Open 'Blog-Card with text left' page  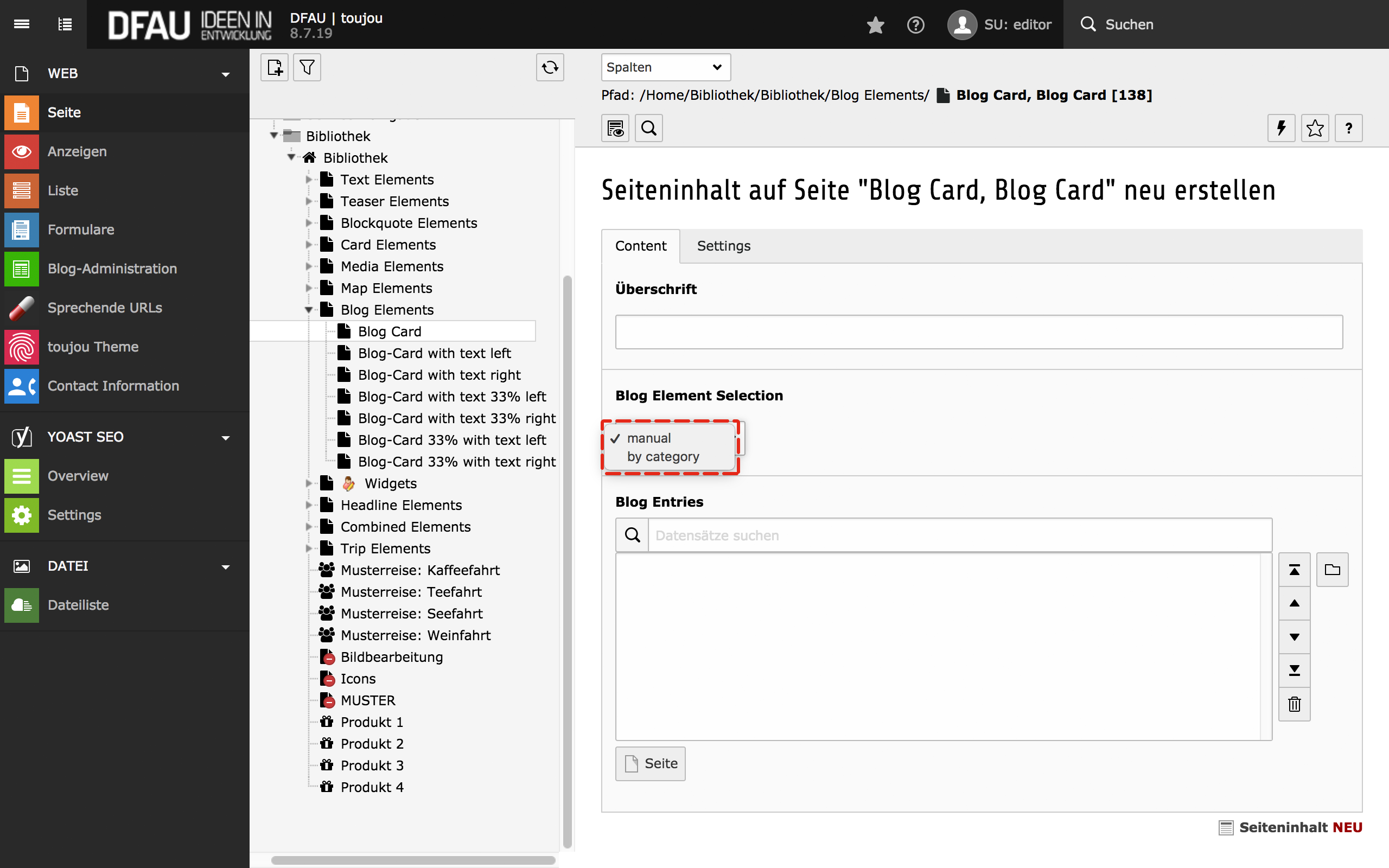(x=434, y=353)
